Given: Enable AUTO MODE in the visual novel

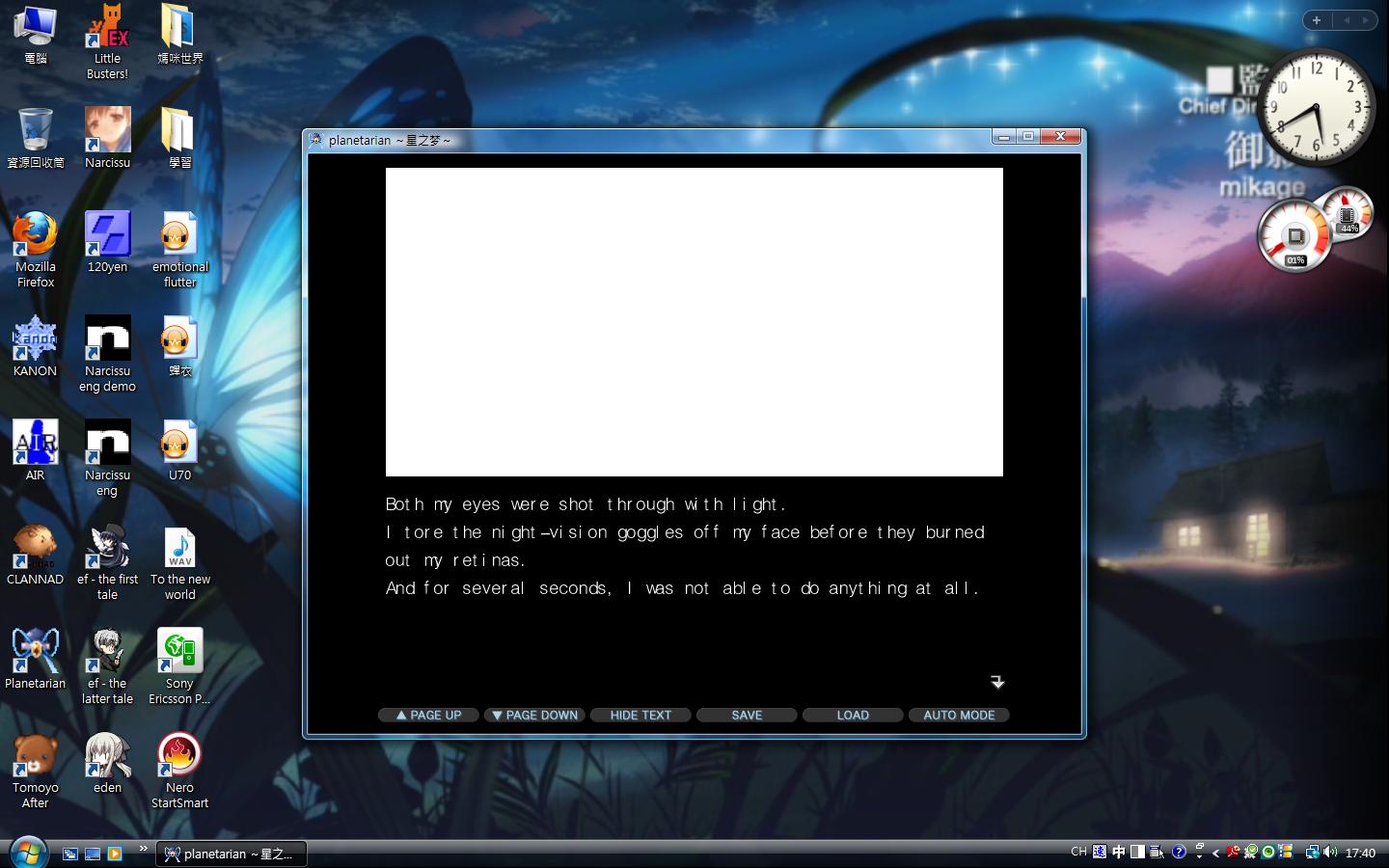Looking at the screenshot, I should click(959, 715).
